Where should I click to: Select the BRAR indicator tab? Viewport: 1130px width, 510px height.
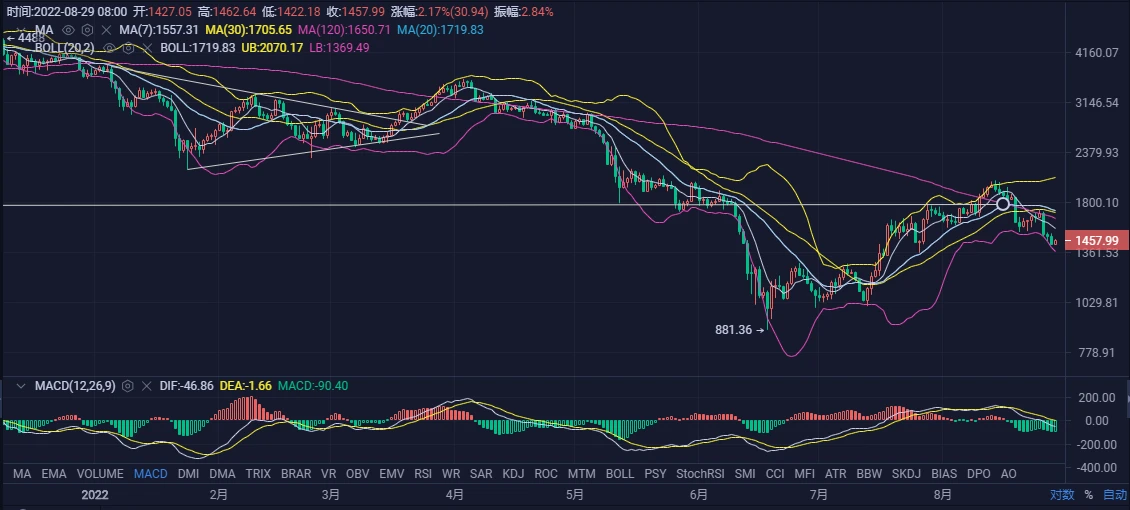[296, 474]
